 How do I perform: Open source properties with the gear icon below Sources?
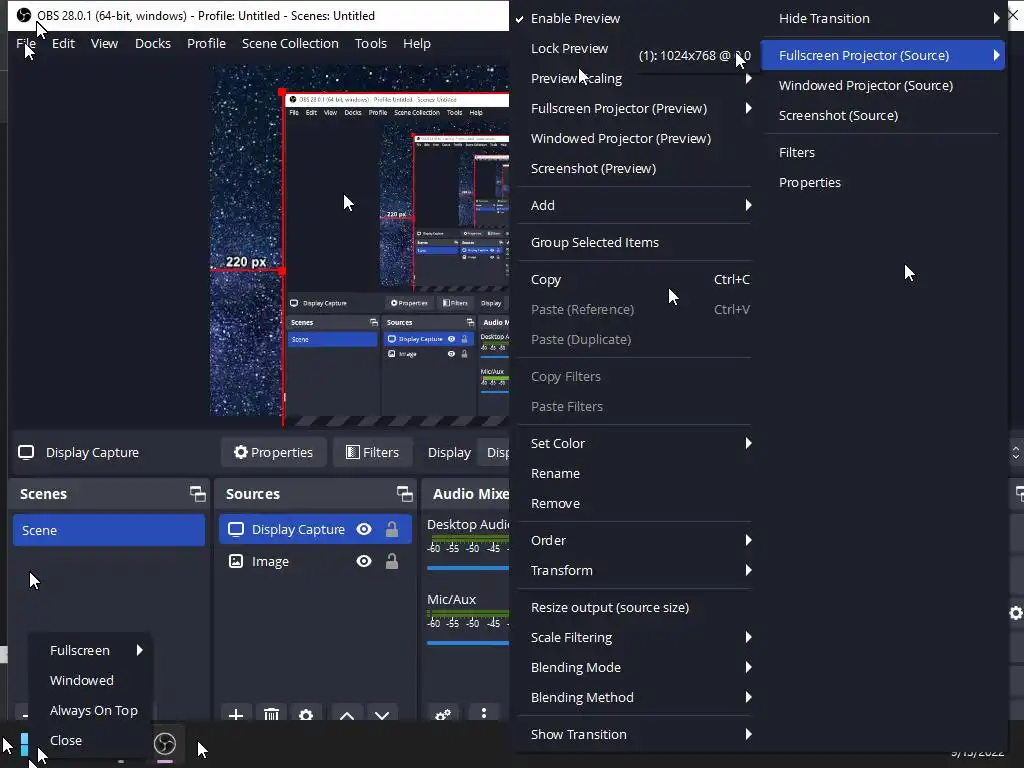pyautogui.click(x=306, y=714)
